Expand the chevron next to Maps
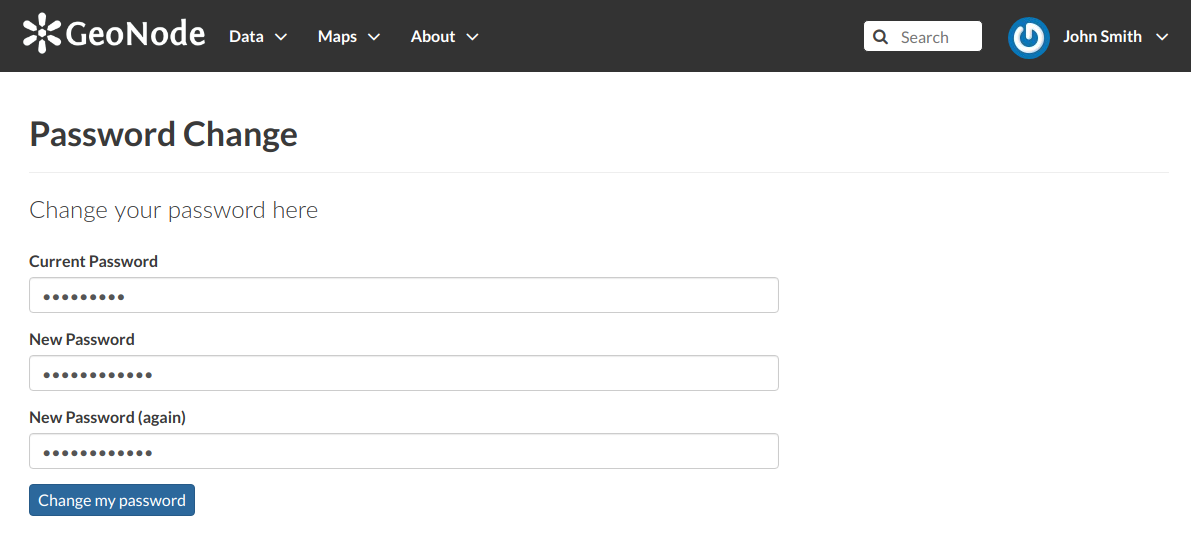1191x543 pixels. (374, 37)
